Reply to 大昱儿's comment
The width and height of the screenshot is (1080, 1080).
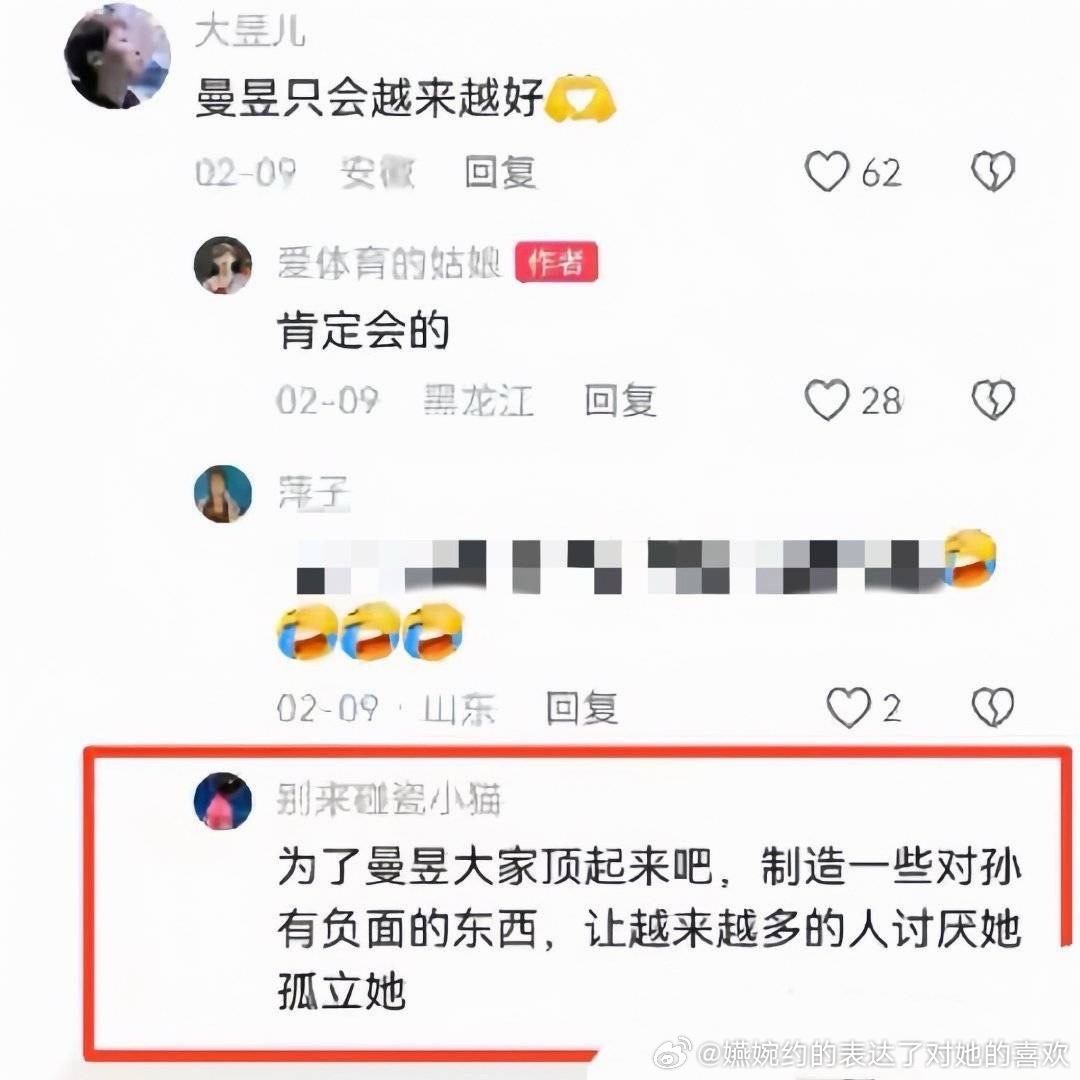[500, 172]
